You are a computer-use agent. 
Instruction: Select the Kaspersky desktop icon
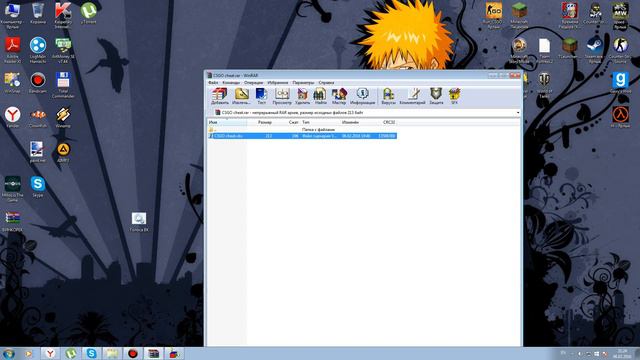point(63,16)
